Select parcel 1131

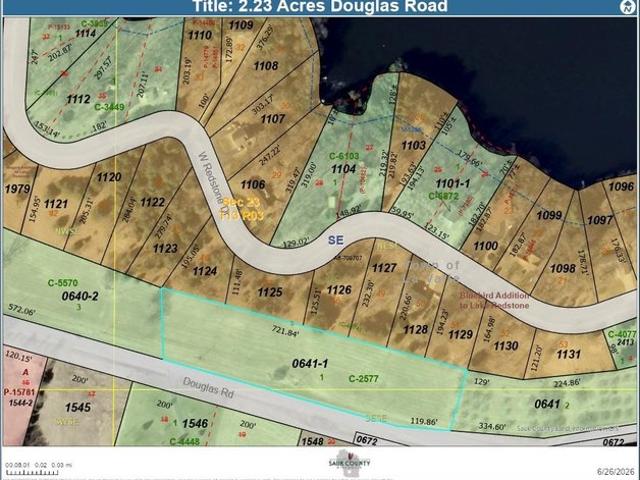(x=568, y=354)
